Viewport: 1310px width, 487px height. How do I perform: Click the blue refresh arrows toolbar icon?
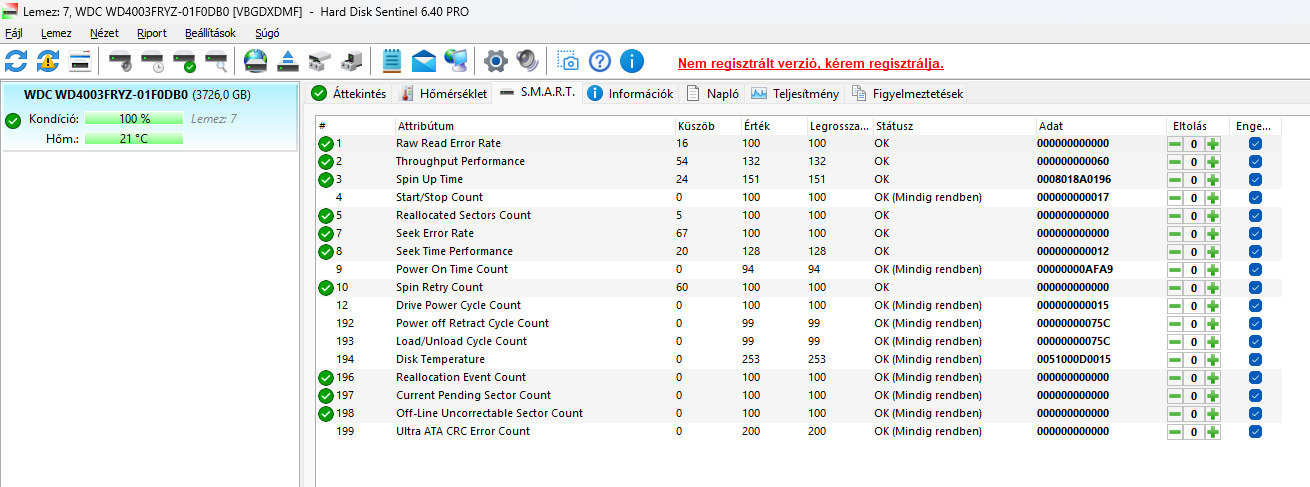(x=16, y=61)
